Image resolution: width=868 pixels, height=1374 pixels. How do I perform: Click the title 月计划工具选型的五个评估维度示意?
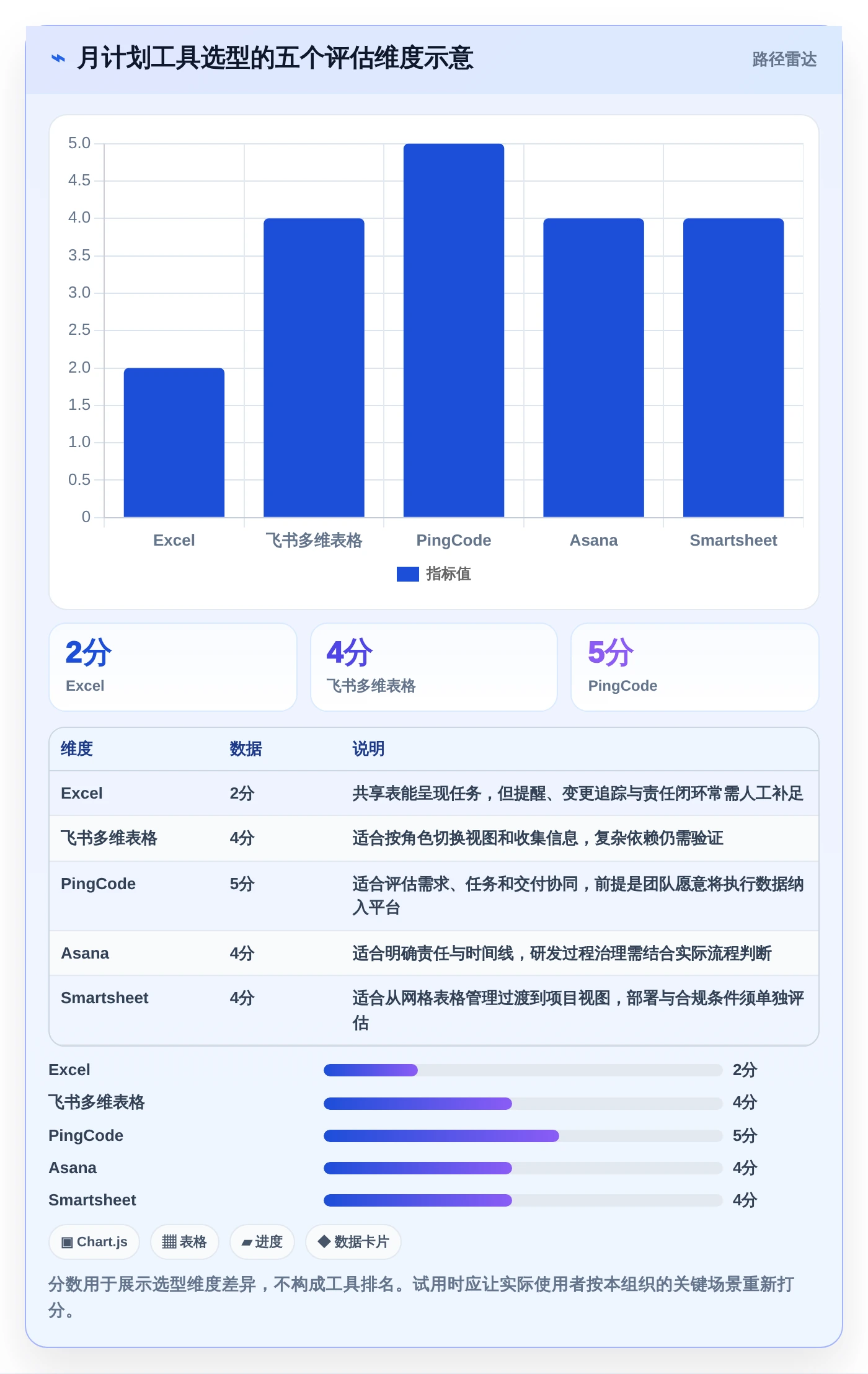click(275, 58)
